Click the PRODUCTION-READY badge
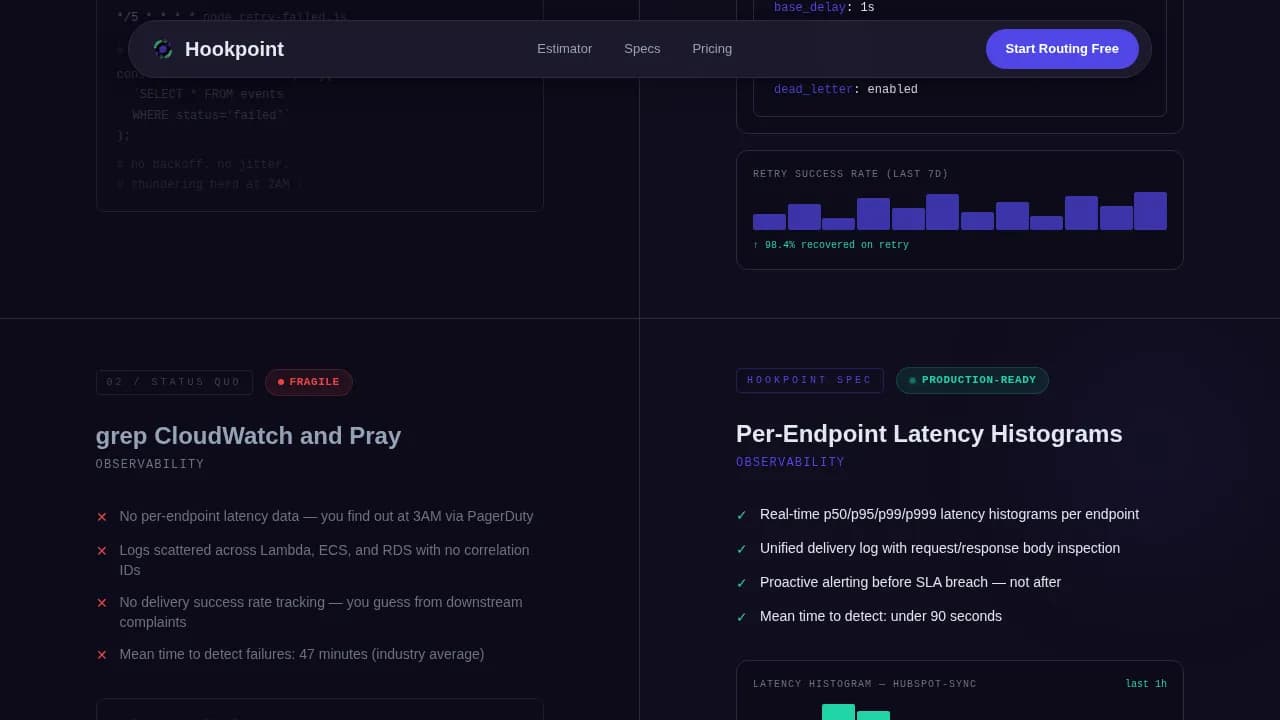This screenshot has width=1280, height=720. coord(972,380)
